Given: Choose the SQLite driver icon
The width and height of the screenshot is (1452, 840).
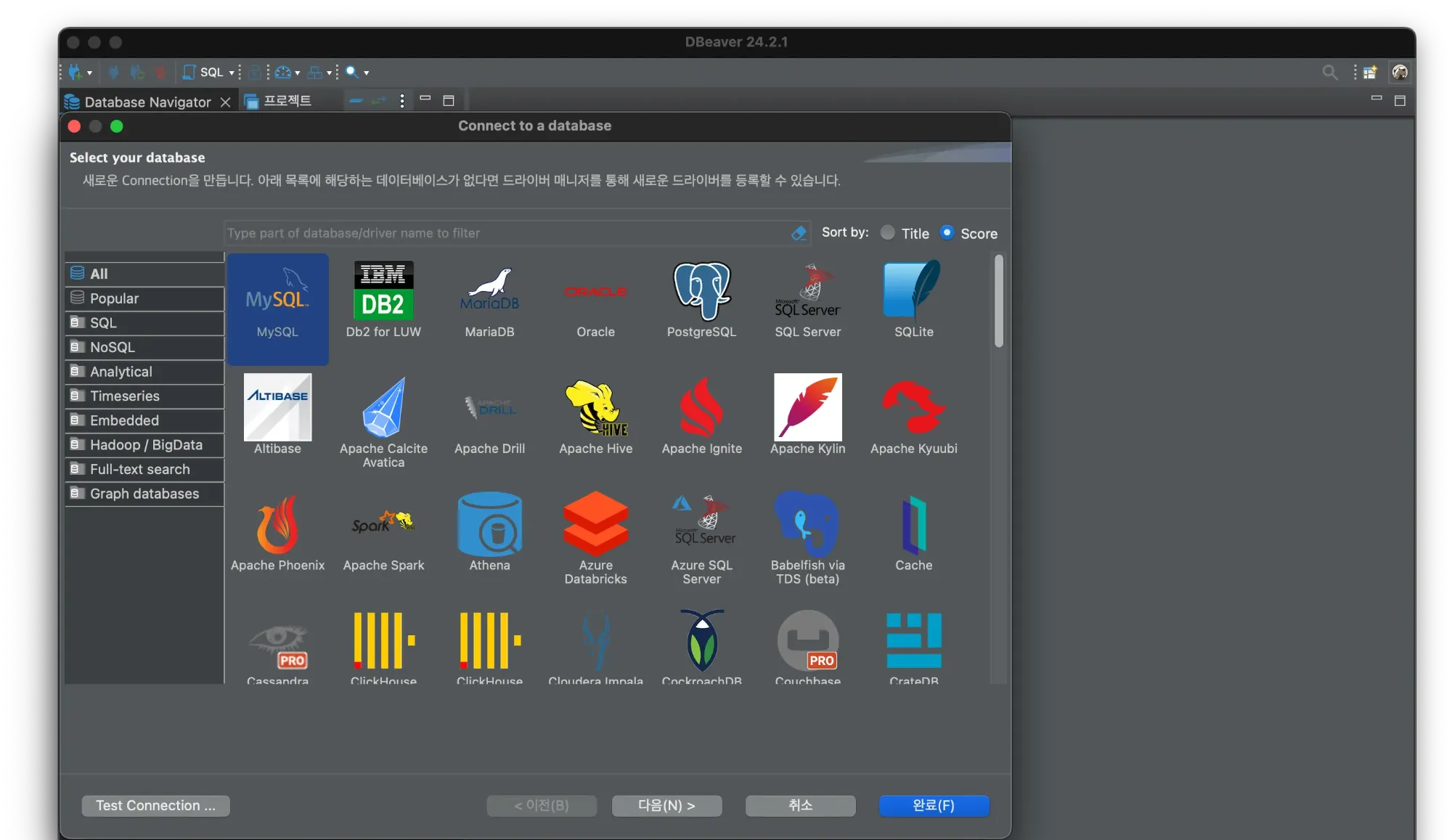Looking at the screenshot, I should point(913,292).
